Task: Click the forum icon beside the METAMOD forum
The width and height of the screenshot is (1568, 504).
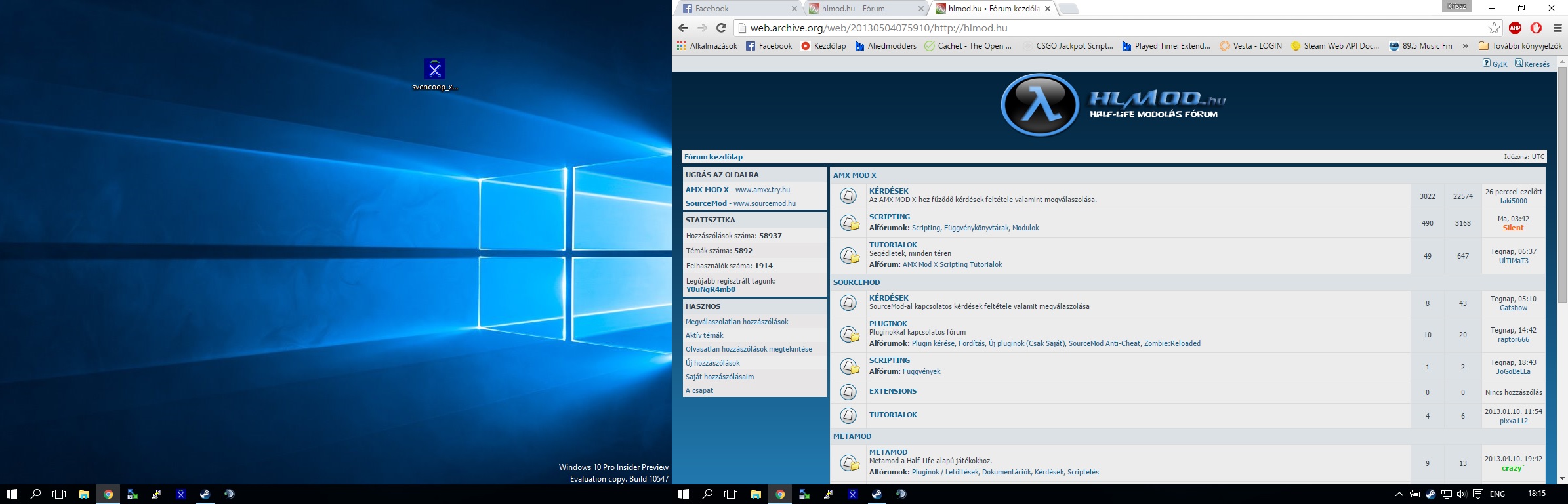Action: coord(849,463)
